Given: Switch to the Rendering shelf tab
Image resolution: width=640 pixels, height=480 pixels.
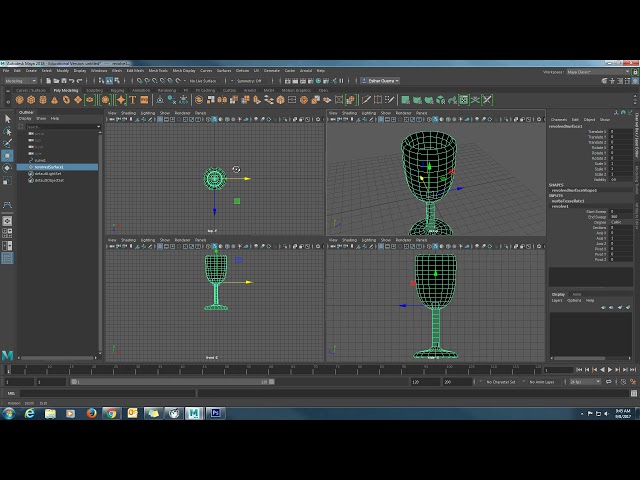Looking at the screenshot, I should (167, 90).
